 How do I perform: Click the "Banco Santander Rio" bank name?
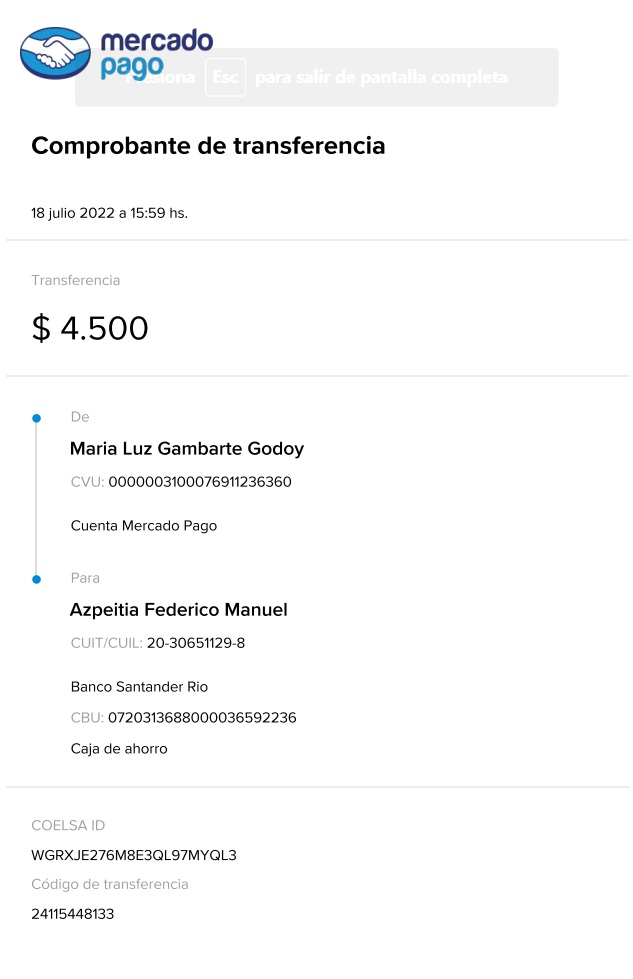pos(139,687)
